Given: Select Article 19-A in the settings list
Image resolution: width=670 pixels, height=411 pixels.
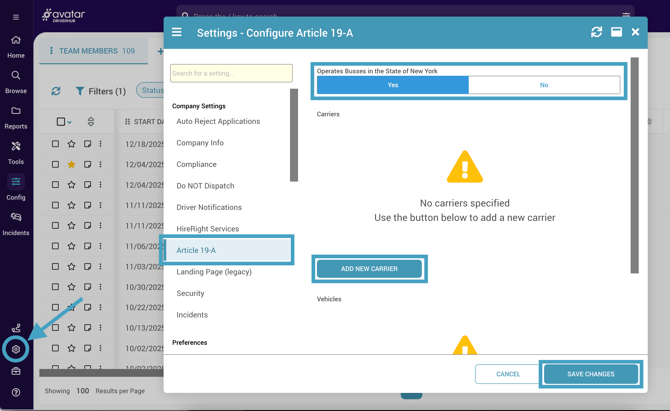Looking at the screenshot, I should 196,250.
